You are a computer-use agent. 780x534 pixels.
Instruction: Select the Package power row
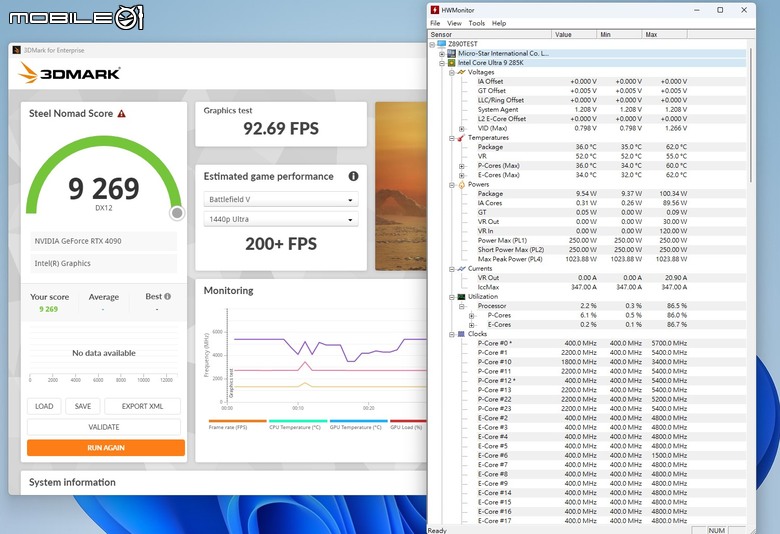587,194
